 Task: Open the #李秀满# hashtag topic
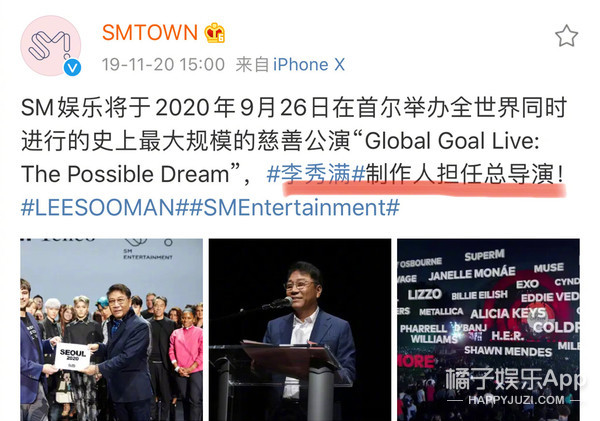pyautogui.click(x=316, y=174)
